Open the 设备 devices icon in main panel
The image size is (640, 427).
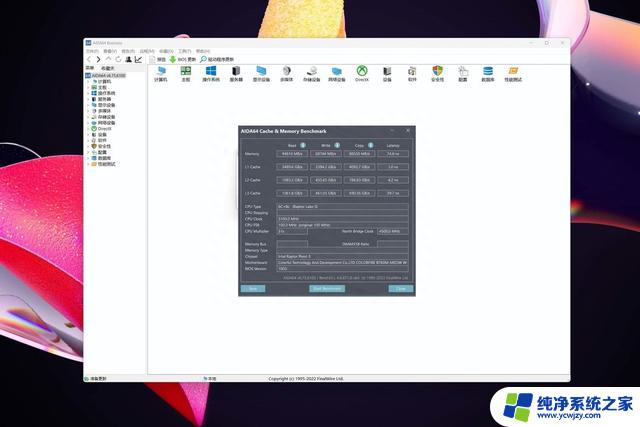387,74
